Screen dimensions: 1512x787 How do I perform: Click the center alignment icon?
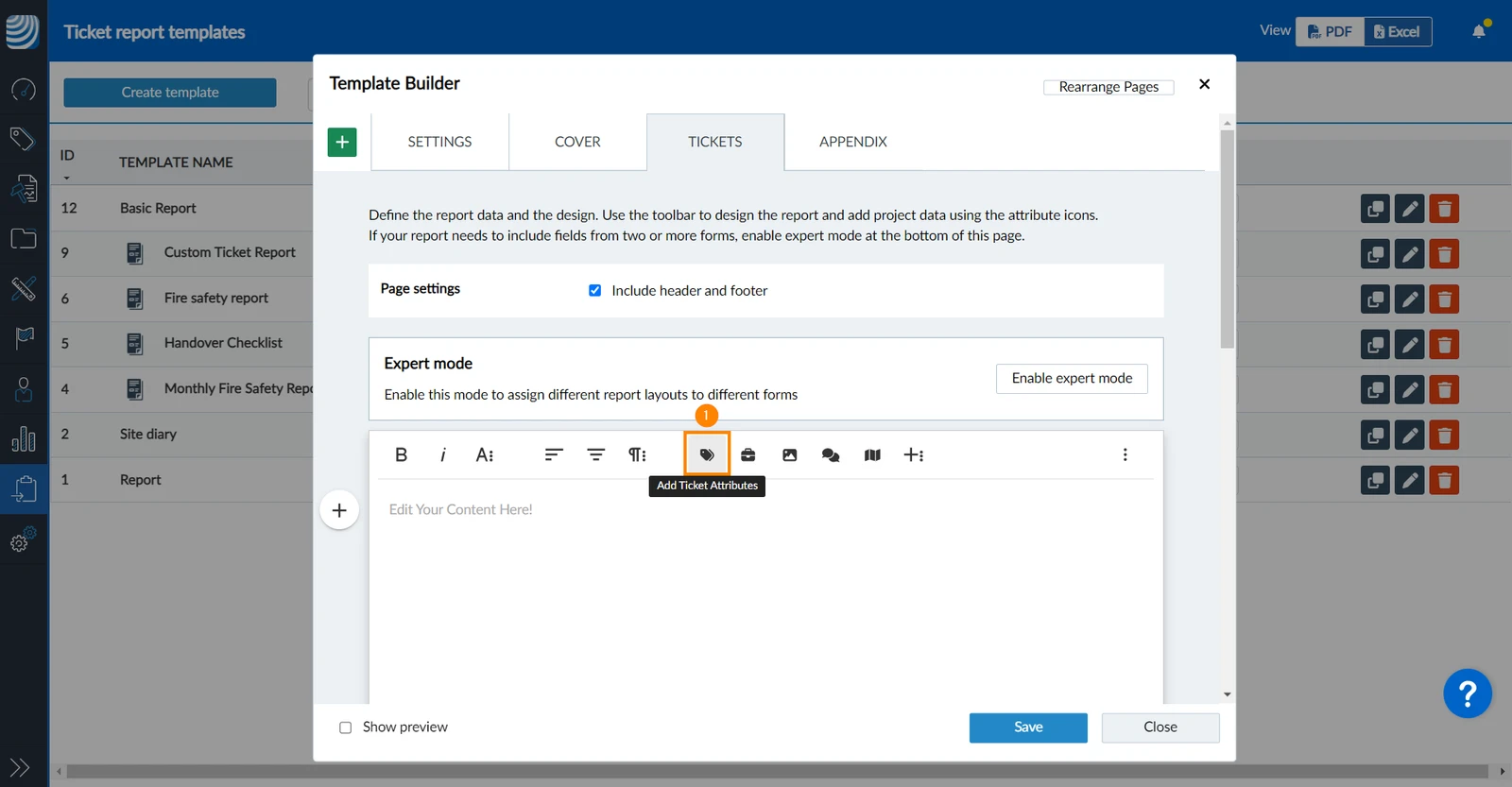[x=595, y=454]
